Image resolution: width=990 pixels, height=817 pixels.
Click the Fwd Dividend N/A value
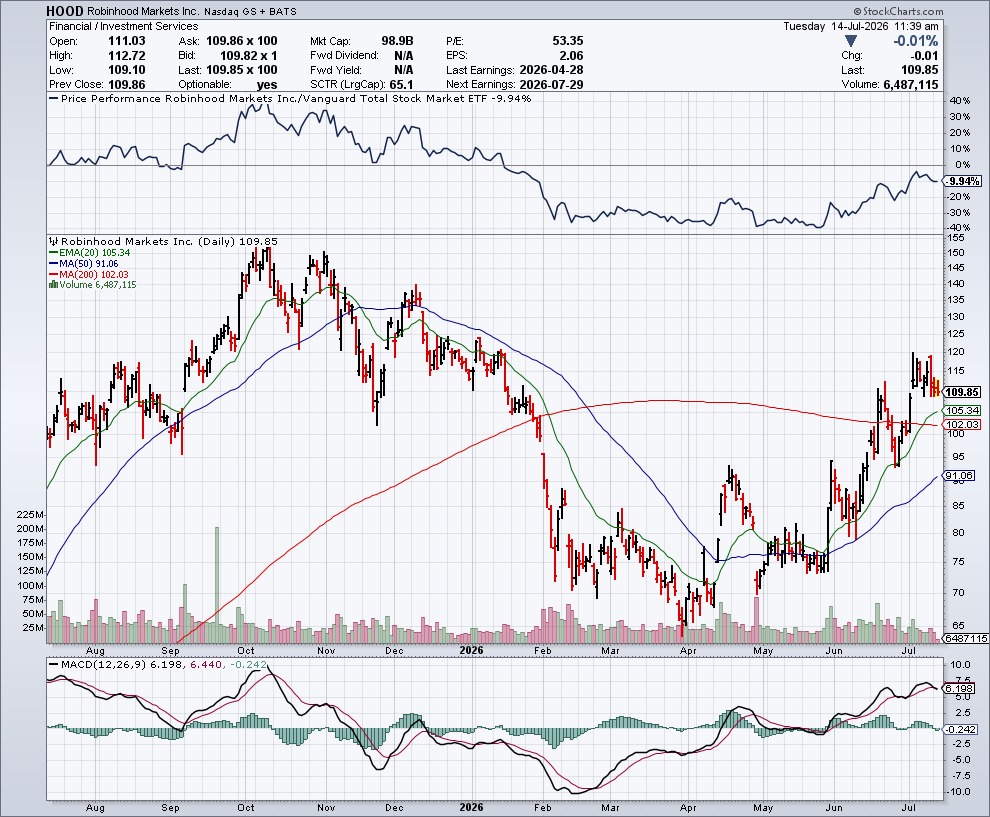point(403,56)
